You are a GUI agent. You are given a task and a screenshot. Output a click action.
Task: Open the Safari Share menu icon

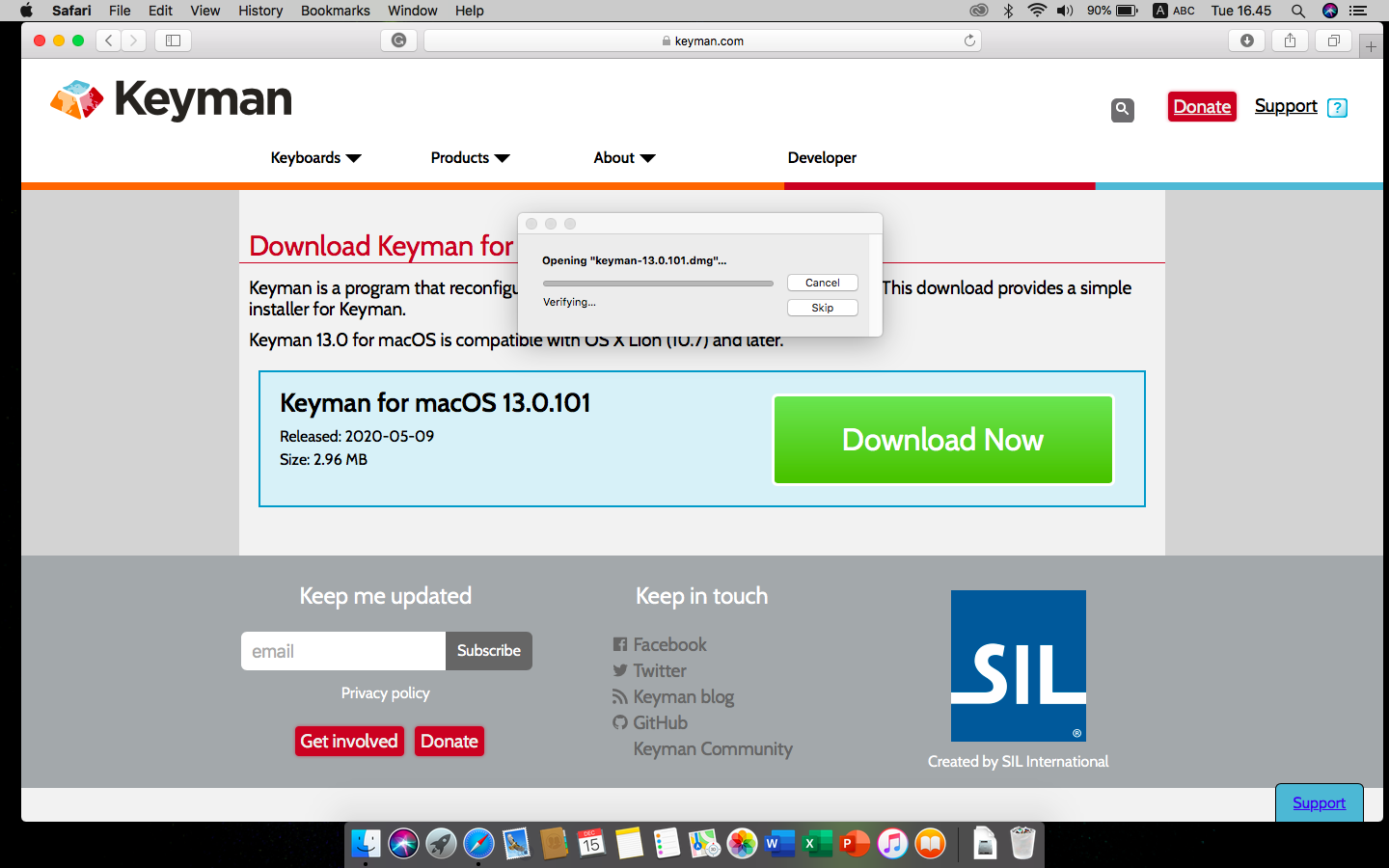pos(1291,41)
